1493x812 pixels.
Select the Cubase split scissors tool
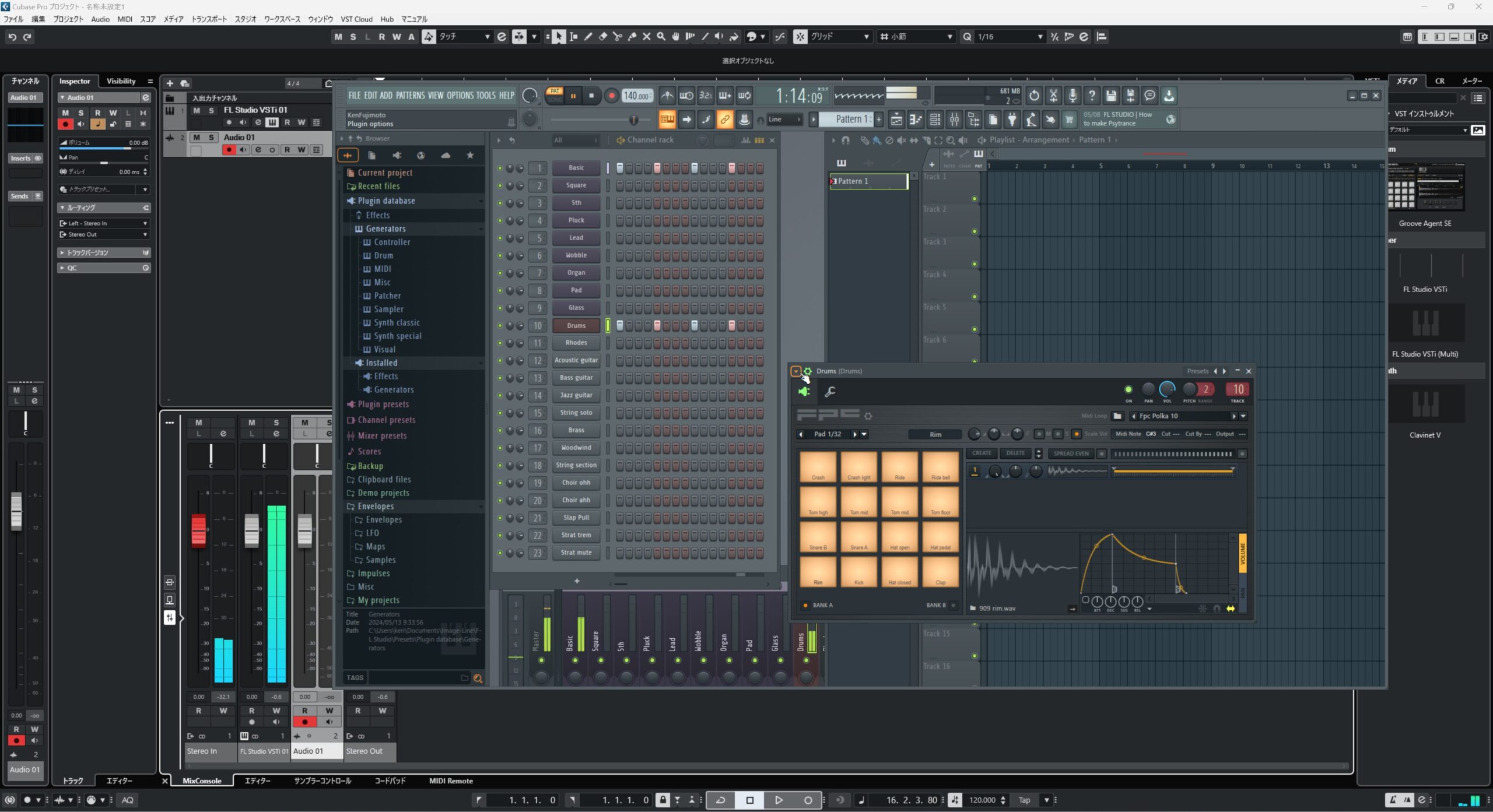point(617,37)
